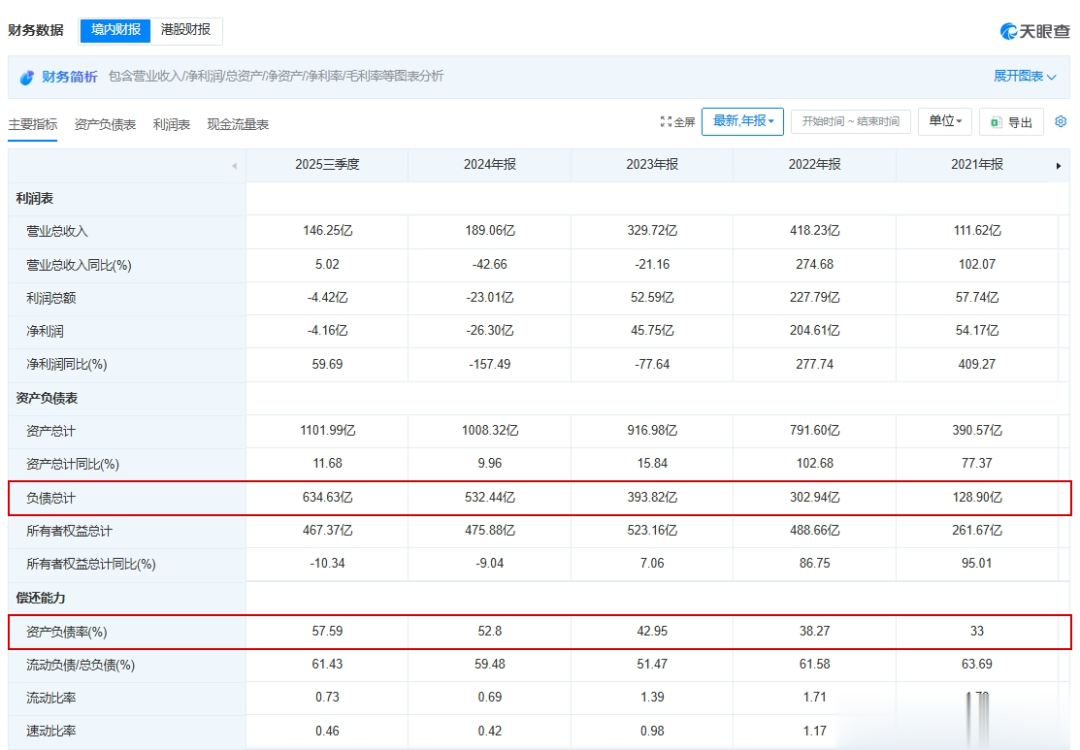The width and height of the screenshot is (1080, 750).
Task: Click the date range input field
Action: (851, 122)
